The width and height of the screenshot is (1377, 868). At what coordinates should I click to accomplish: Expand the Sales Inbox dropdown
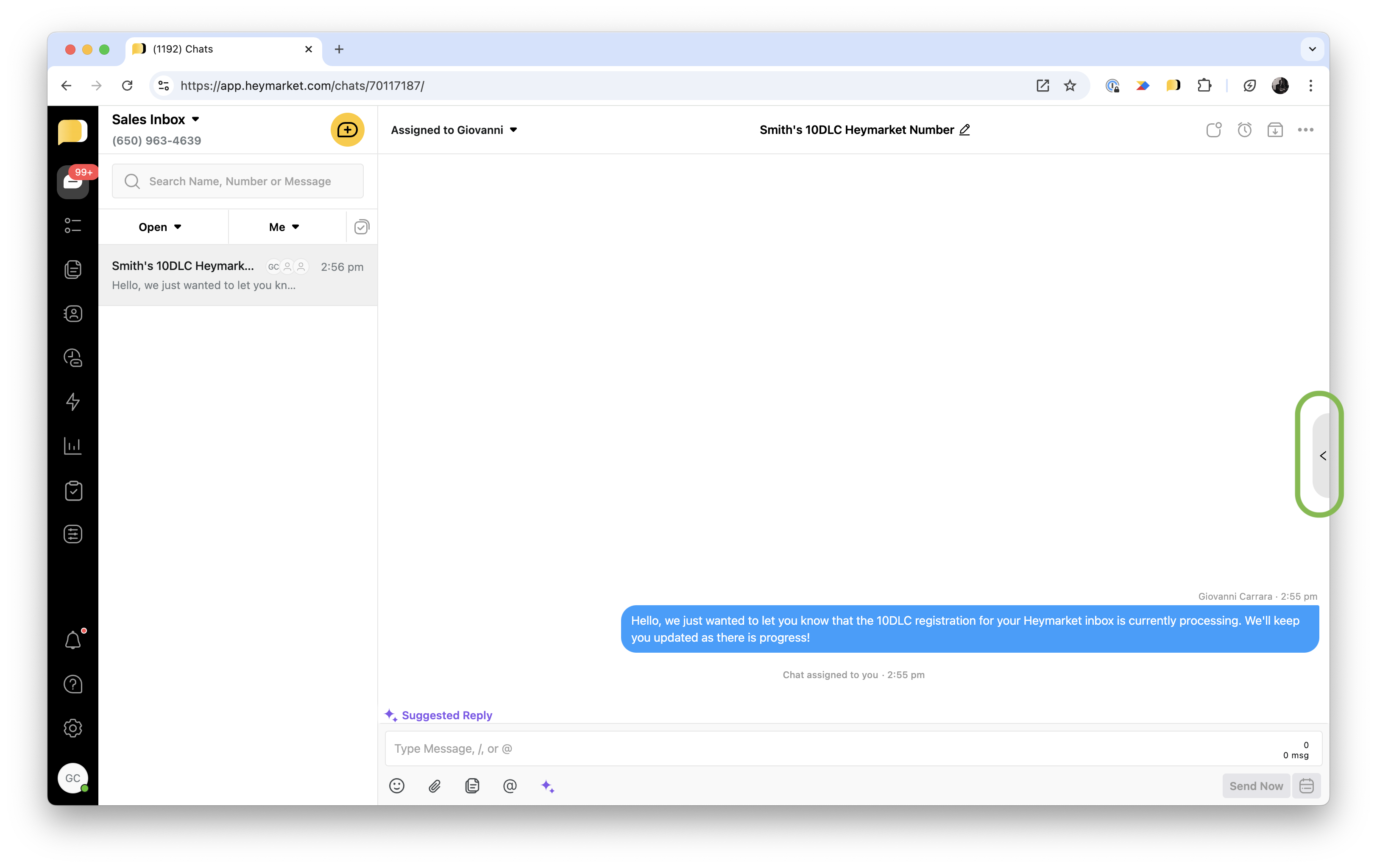(x=195, y=119)
